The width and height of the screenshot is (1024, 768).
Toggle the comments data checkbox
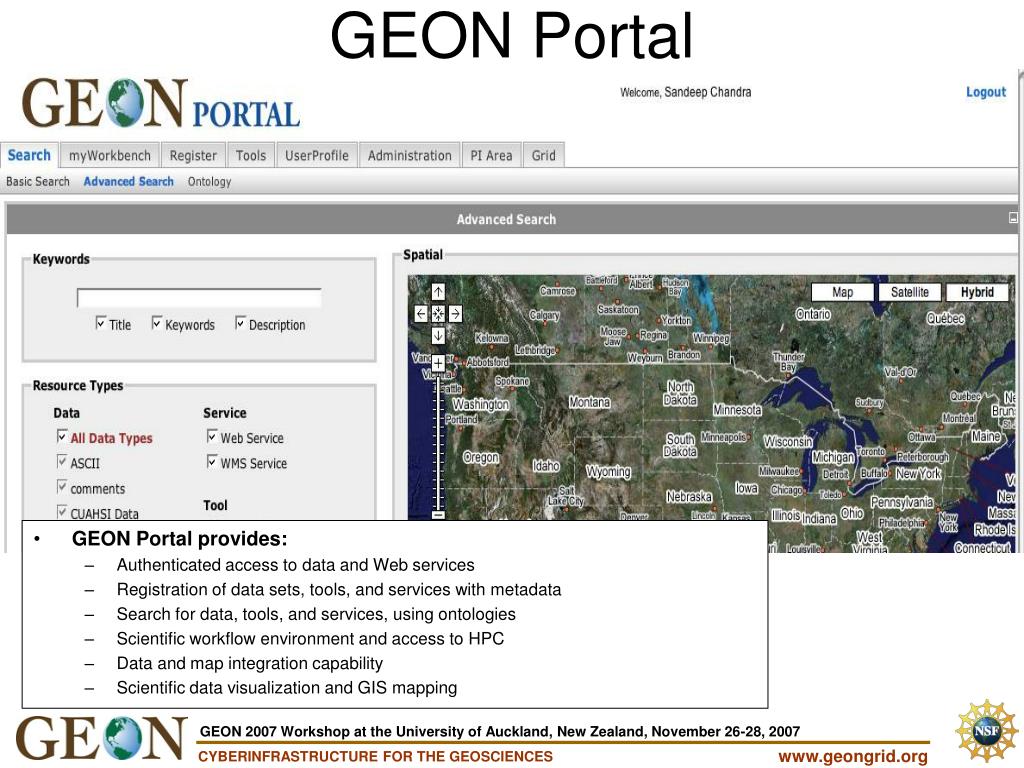point(62,487)
